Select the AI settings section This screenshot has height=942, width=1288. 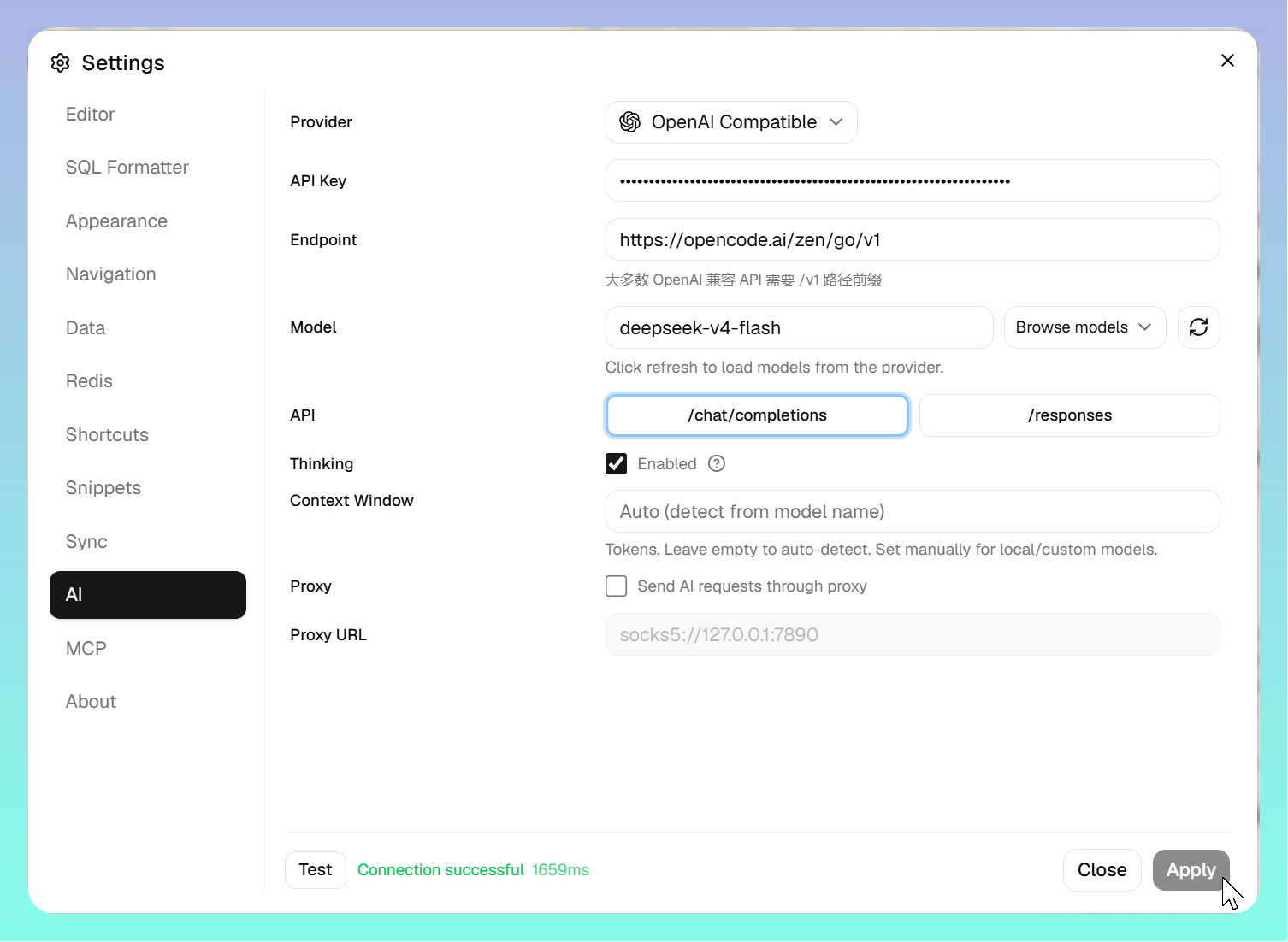[148, 595]
